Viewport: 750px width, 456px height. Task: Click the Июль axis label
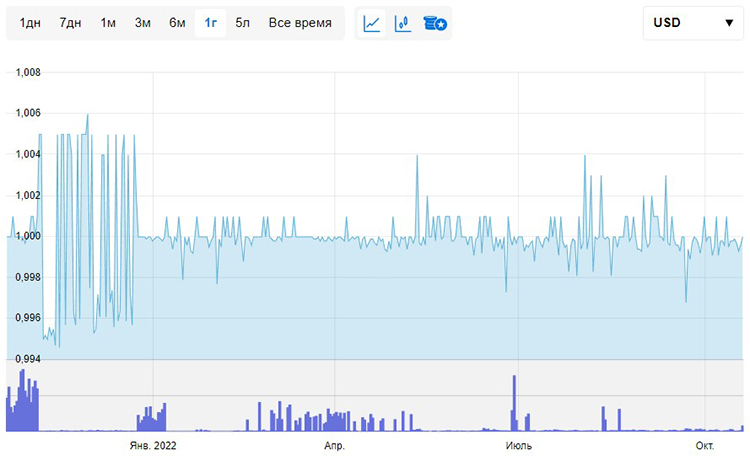click(518, 445)
